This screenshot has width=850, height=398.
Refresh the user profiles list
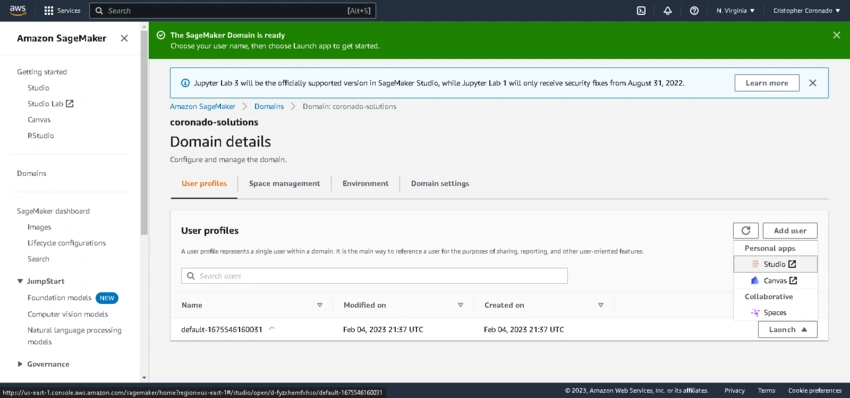[x=745, y=230]
